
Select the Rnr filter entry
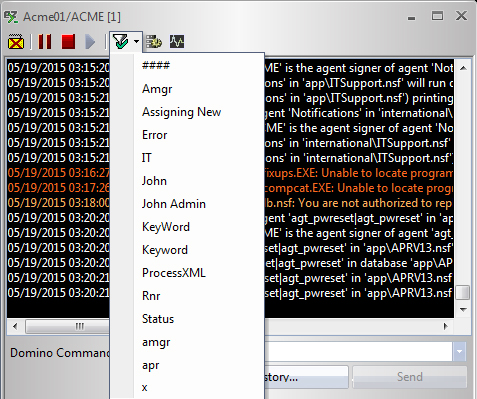151,296
